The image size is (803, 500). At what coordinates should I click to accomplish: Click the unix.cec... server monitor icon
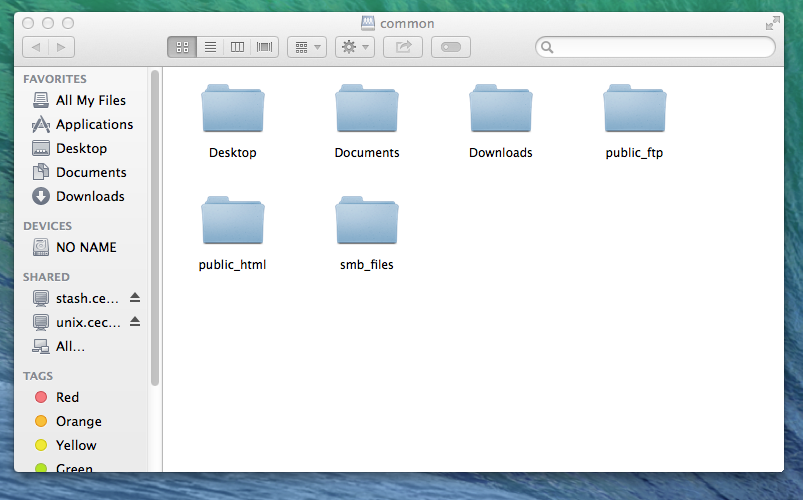click(41, 322)
